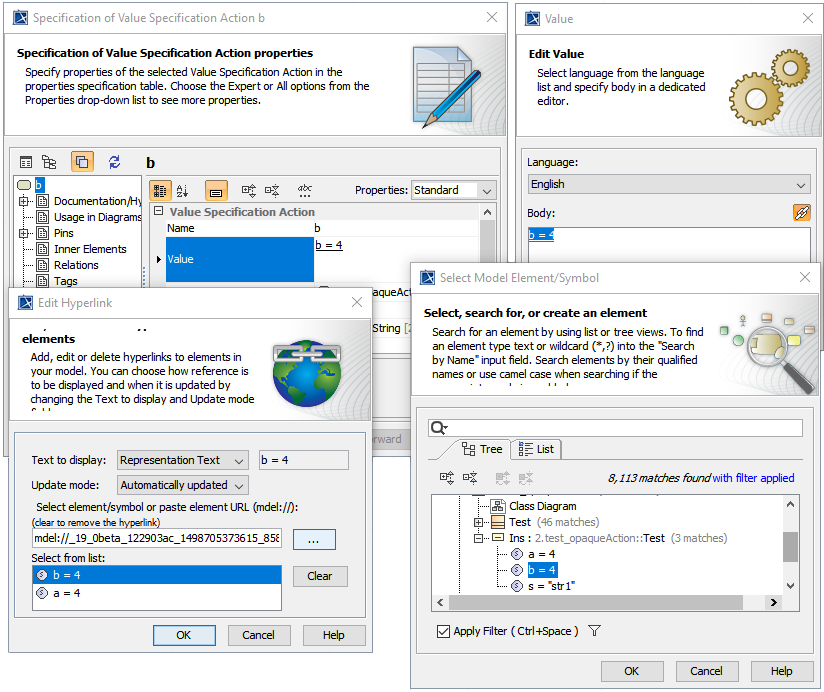Click the ellipsis browse button for element URL

pos(314,539)
